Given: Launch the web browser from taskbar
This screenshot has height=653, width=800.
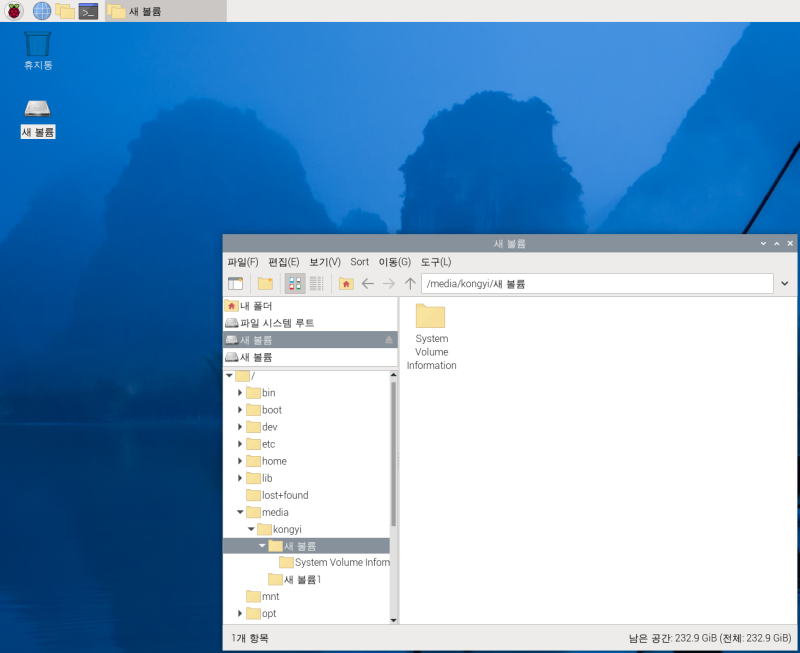Looking at the screenshot, I should point(42,11).
